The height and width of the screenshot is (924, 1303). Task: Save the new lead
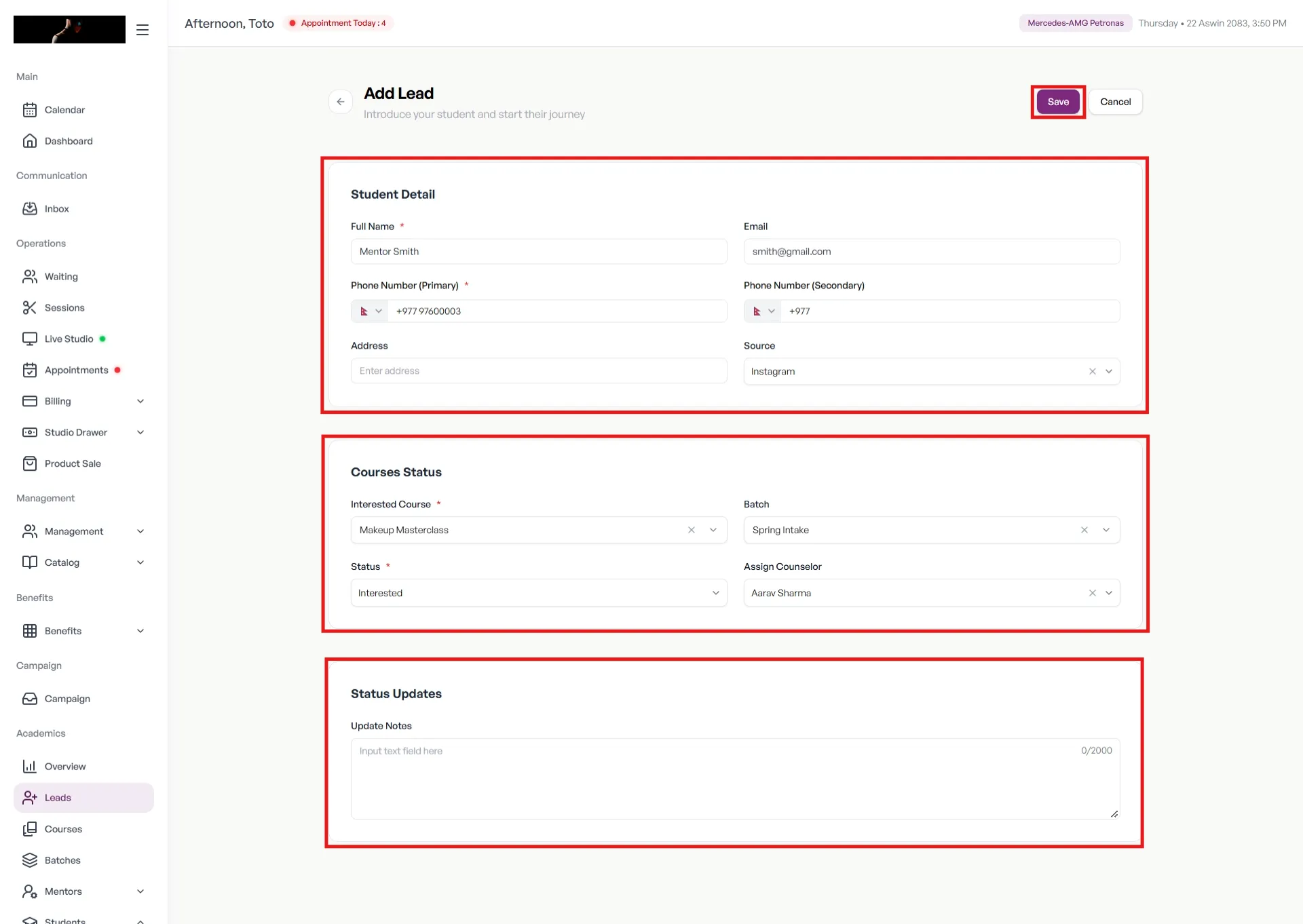tap(1058, 102)
